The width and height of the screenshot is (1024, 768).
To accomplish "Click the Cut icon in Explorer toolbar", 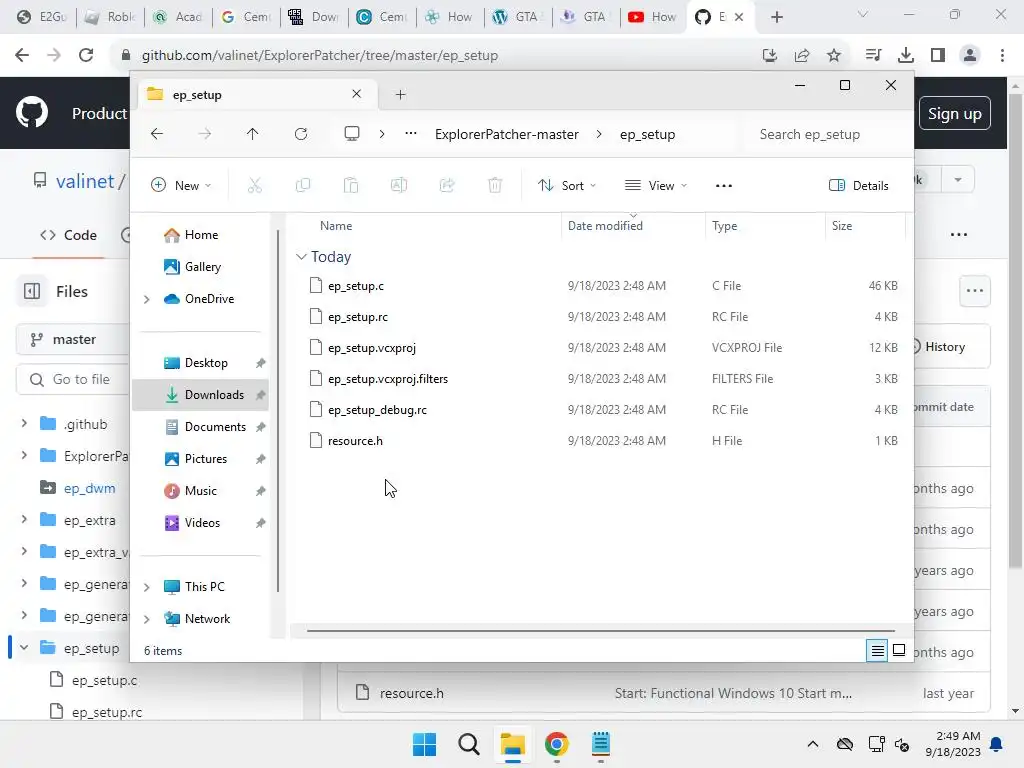I will (255, 185).
